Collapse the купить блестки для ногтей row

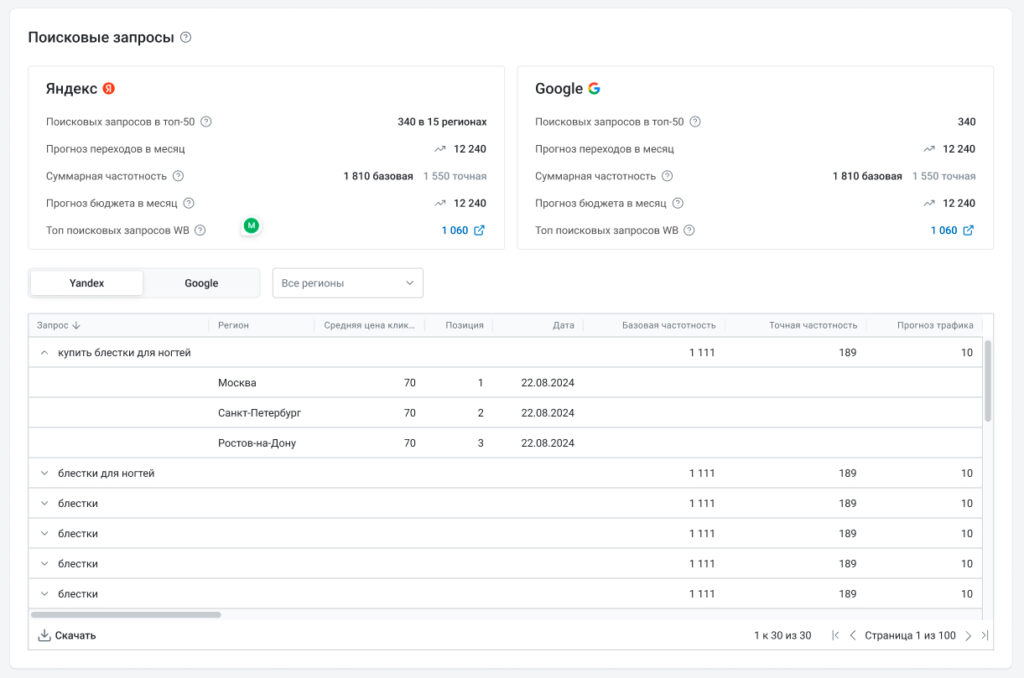44,353
